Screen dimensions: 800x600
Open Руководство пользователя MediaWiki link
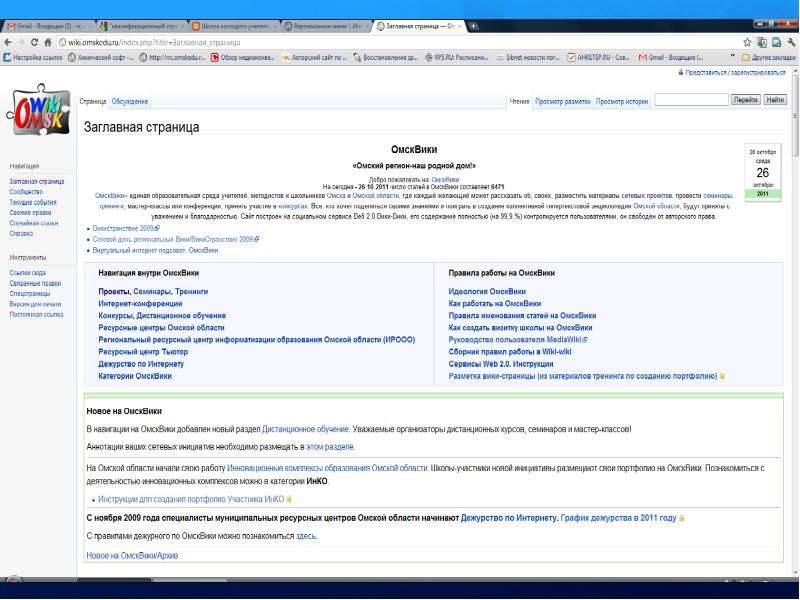(517, 340)
